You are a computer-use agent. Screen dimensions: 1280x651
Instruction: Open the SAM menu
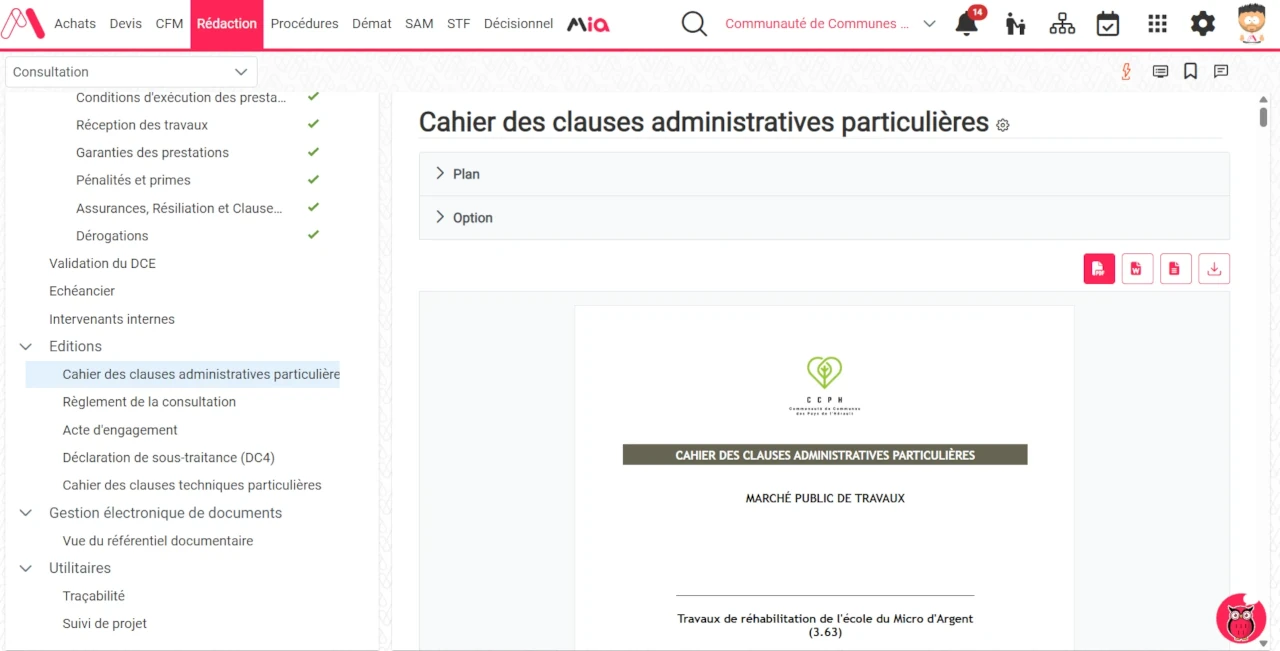pyautogui.click(x=419, y=24)
